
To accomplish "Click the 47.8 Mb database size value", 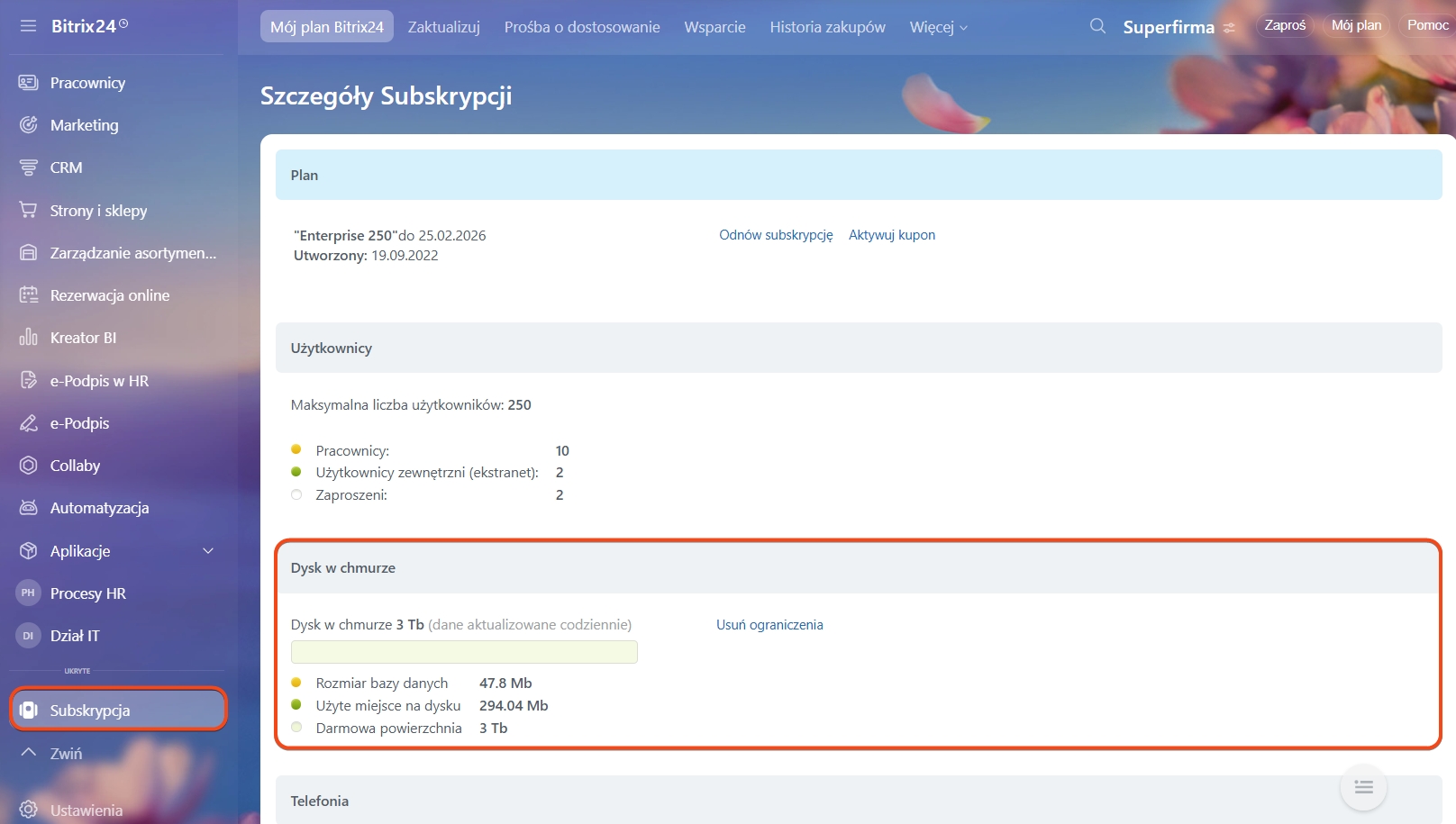I will tap(505, 683).
